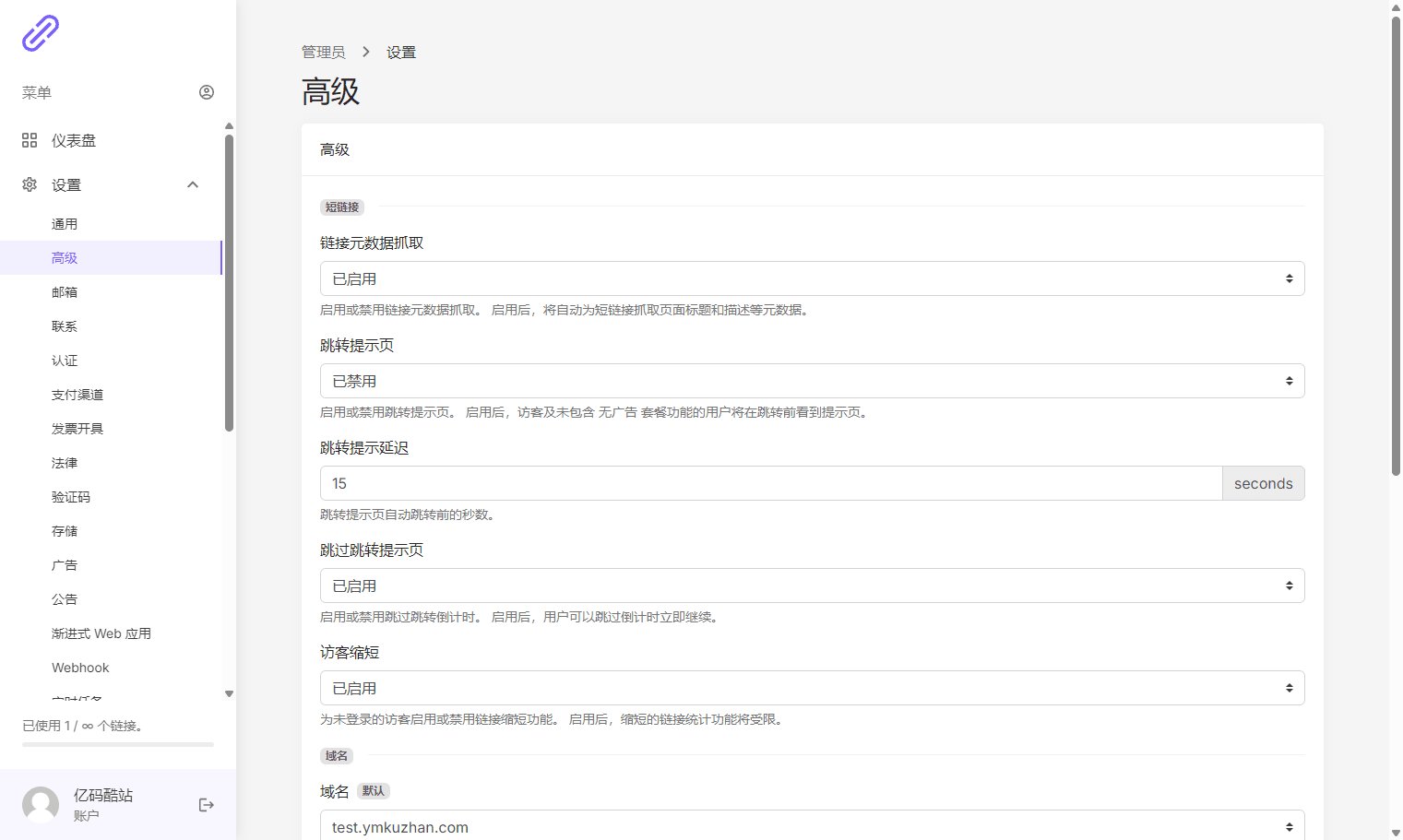The image size is (1403, 840).
Task: Click the 默认 badge next to 域名
Action: [374, 791]
